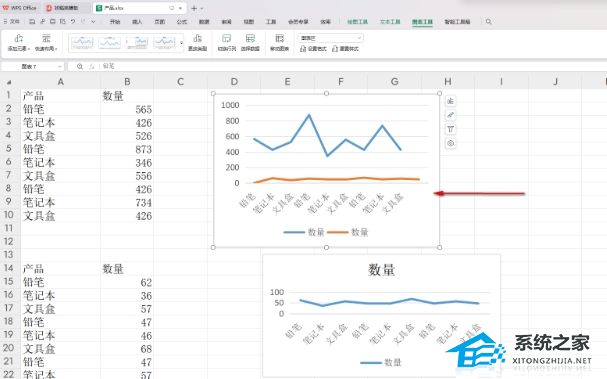Click the 添加元素 add chart element icon

click(x=19, y=38)
